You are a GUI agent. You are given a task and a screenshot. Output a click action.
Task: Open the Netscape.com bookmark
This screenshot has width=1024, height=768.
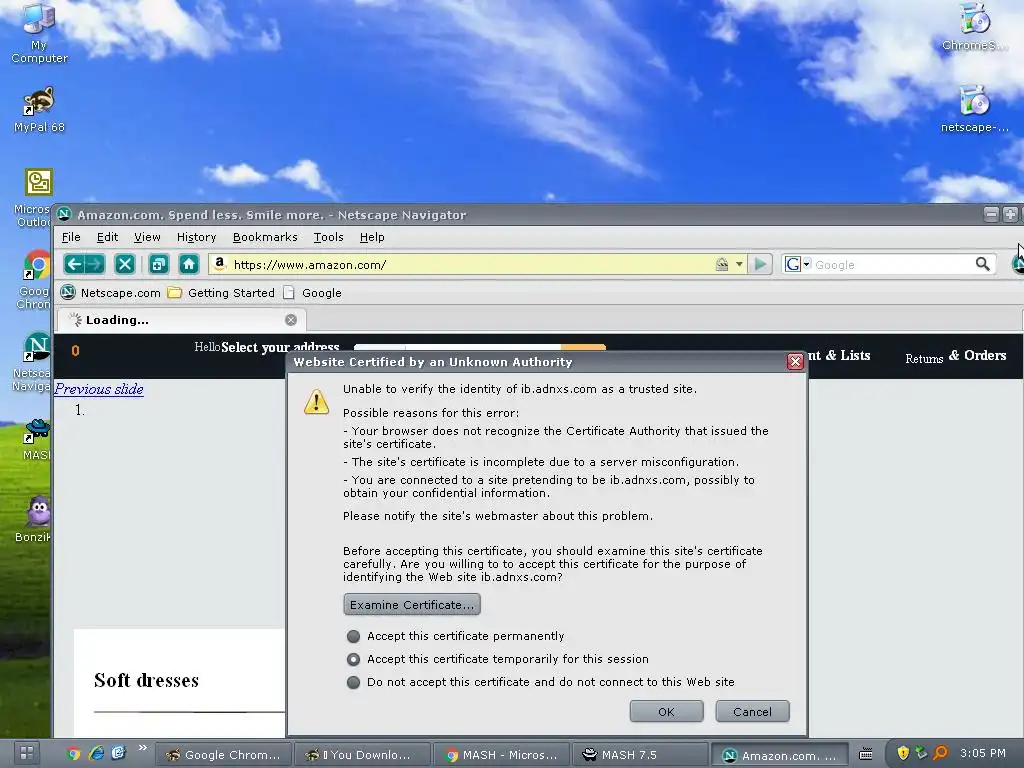pyautogui.click(x=110, y=293)
